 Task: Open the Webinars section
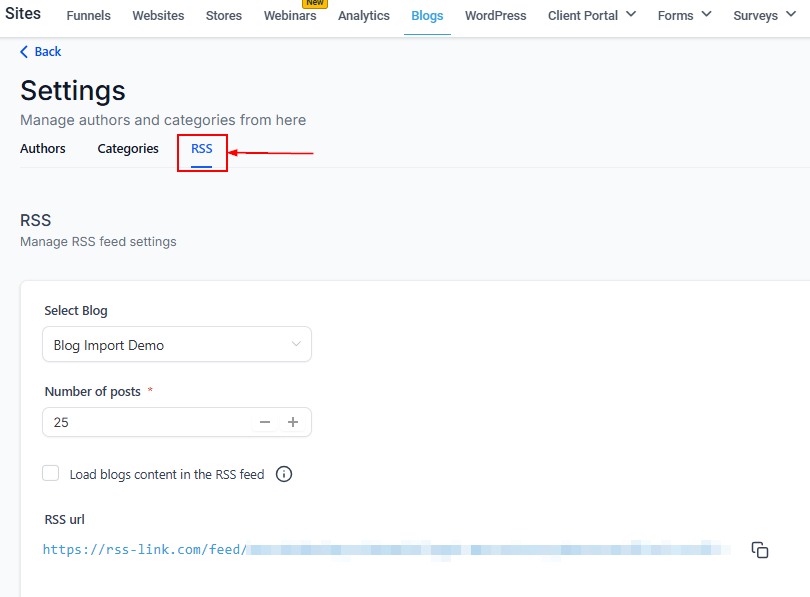click(x=290, y=16)
